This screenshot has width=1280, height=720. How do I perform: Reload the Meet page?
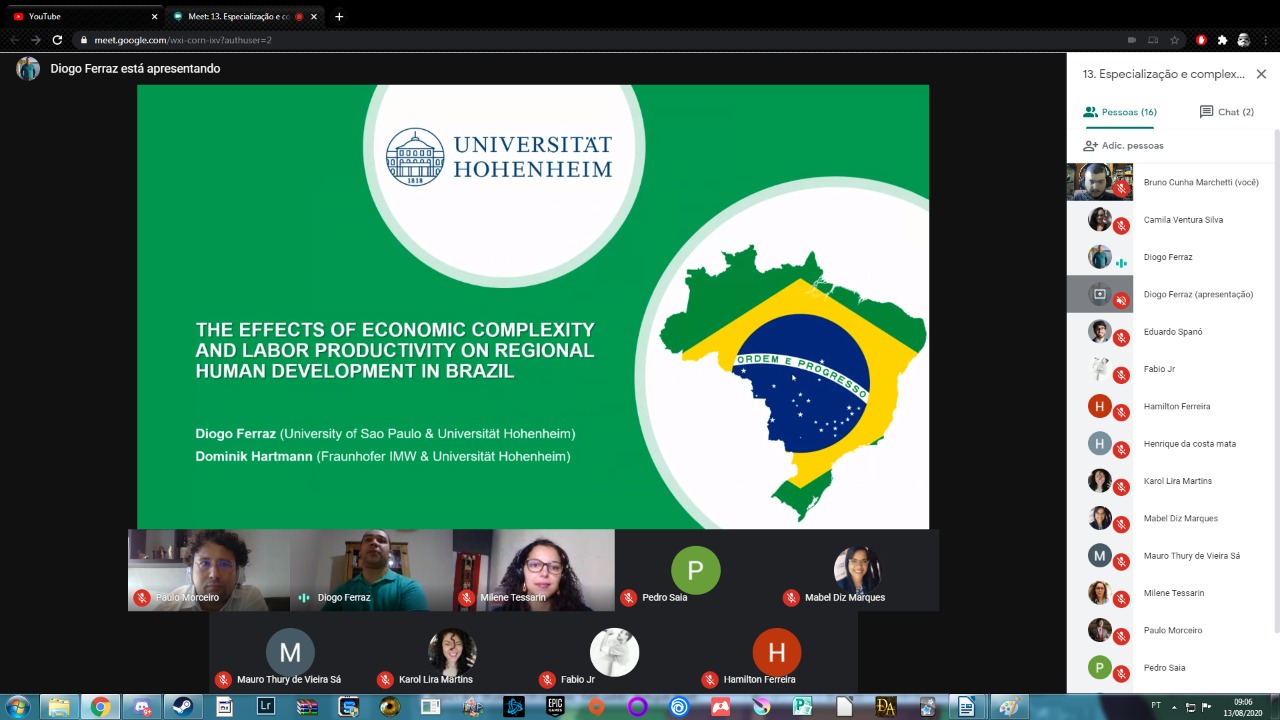point(57,40)
